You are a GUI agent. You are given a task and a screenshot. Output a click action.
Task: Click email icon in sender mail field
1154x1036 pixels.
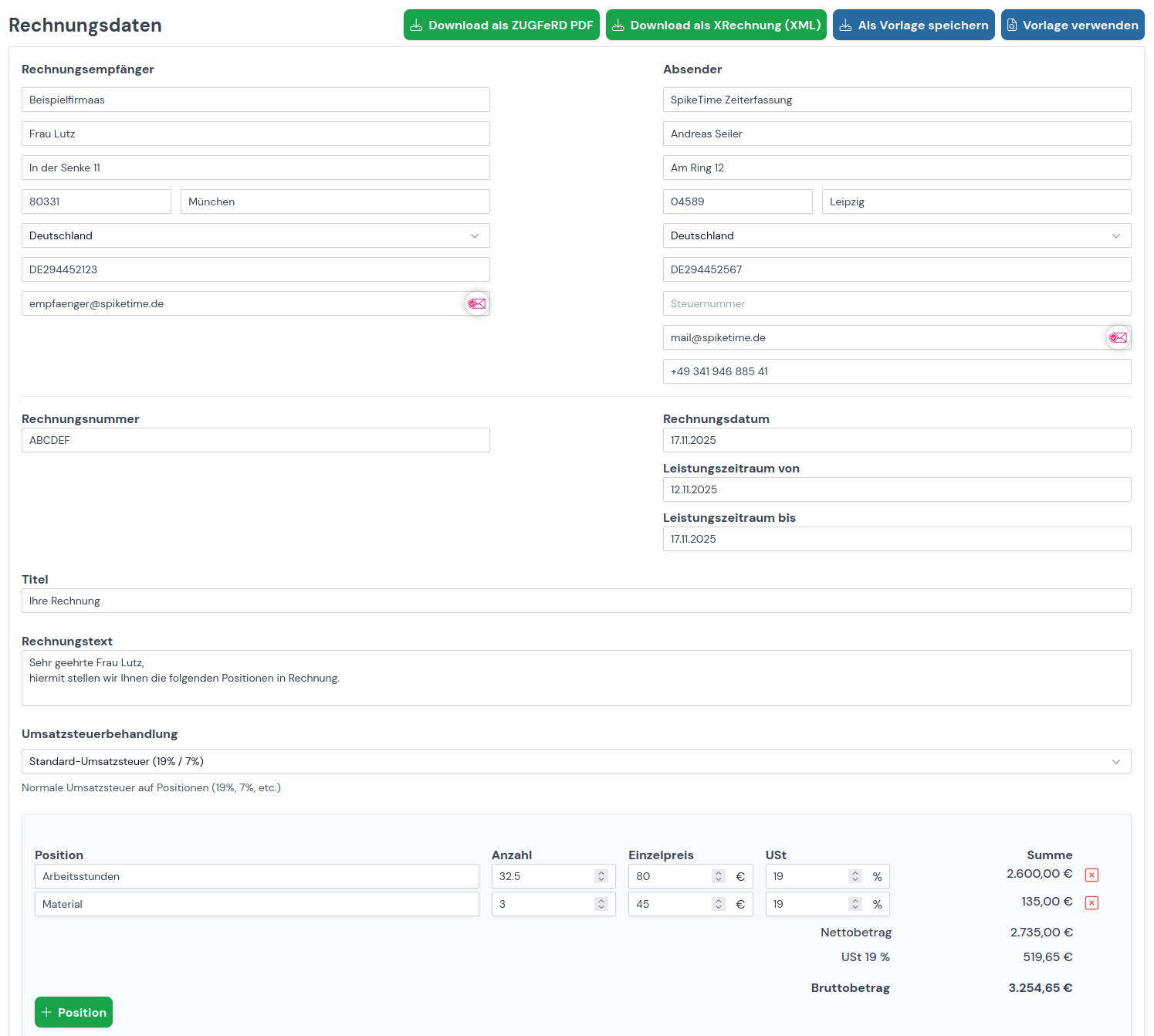click(1118, 337)
